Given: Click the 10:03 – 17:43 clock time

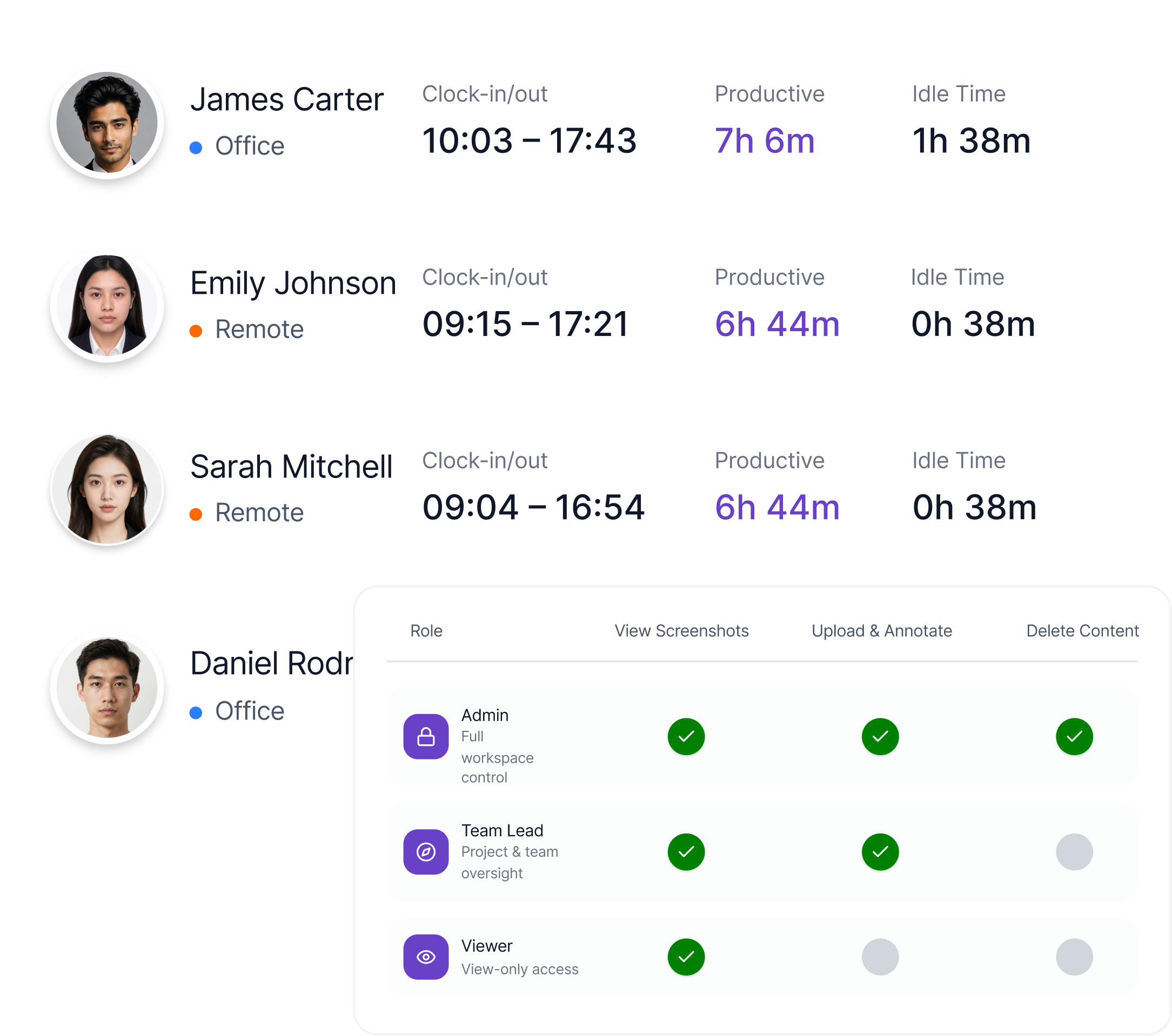Looking at the screenshot, I should point(528,140).
